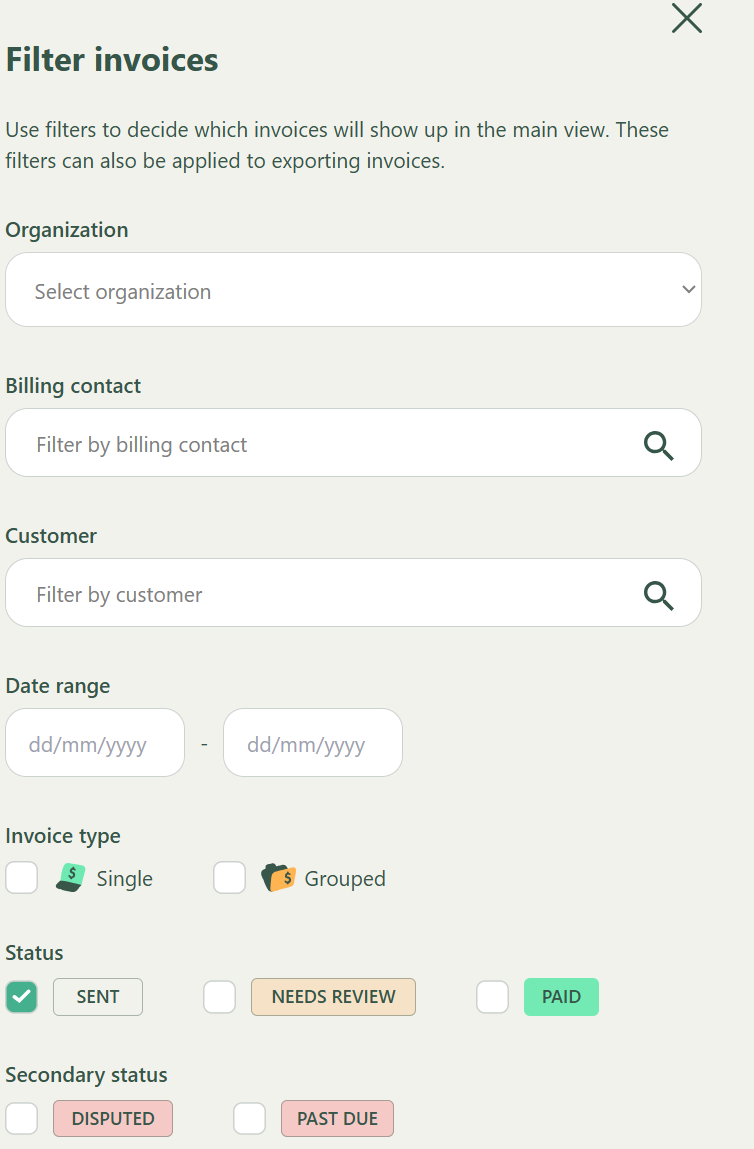Image resolution: width=754 pixels, height=1149 pixels.
Task: Click the billing contact search icon
Action: click(x=658, y=445)
